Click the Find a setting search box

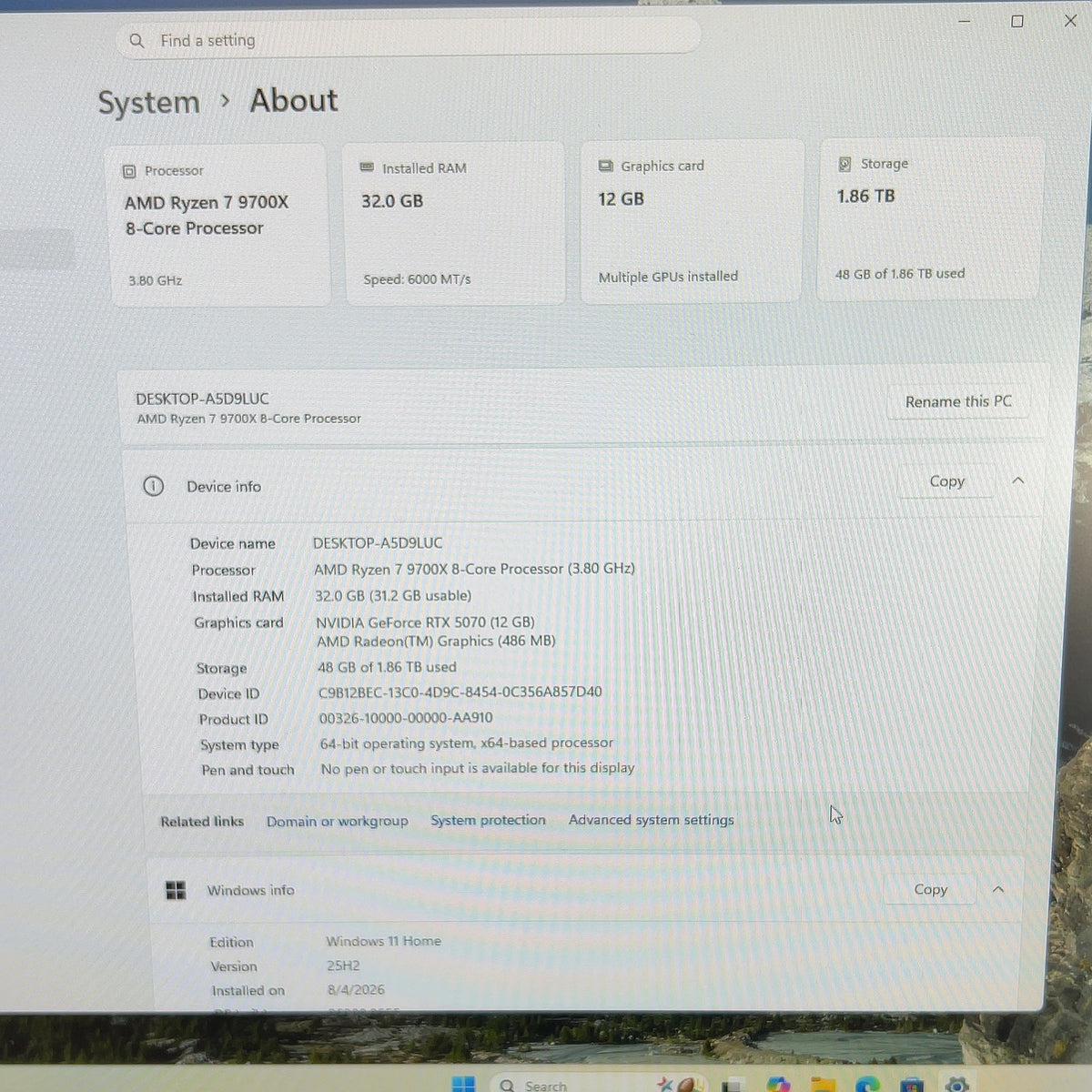tap(408, 39)
